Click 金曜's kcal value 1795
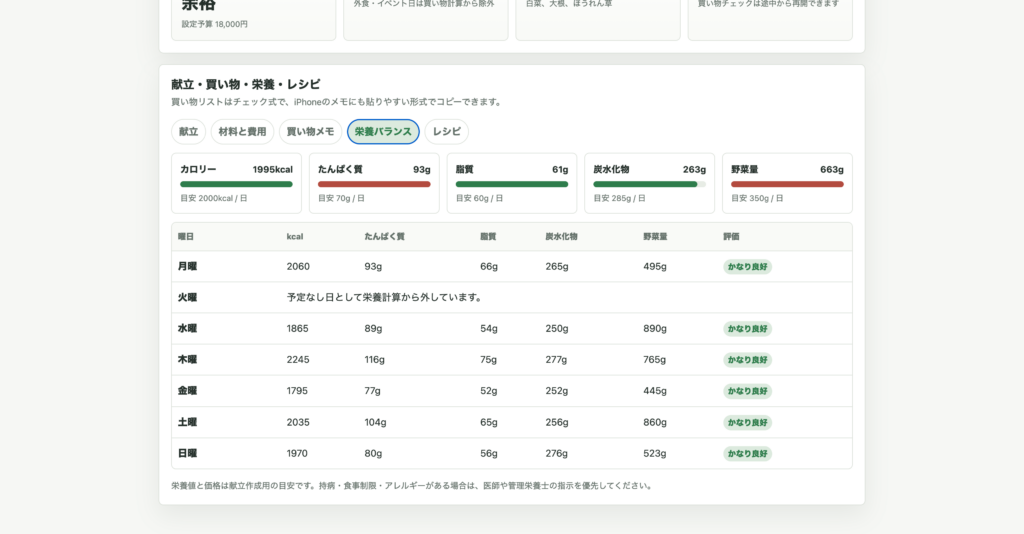 (x=297, y=391)
